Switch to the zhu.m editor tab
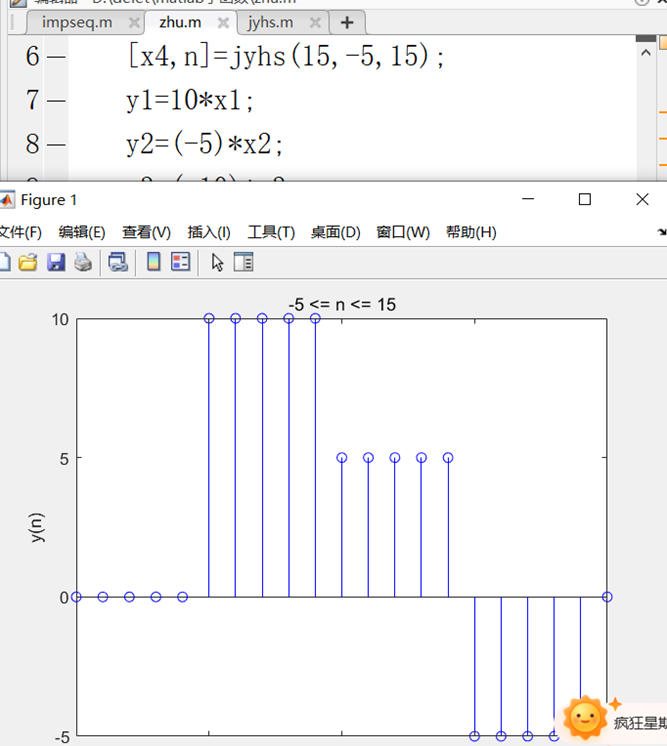Image resolution: width=667 pixels, height=746 pixels. tap(180, 22)
